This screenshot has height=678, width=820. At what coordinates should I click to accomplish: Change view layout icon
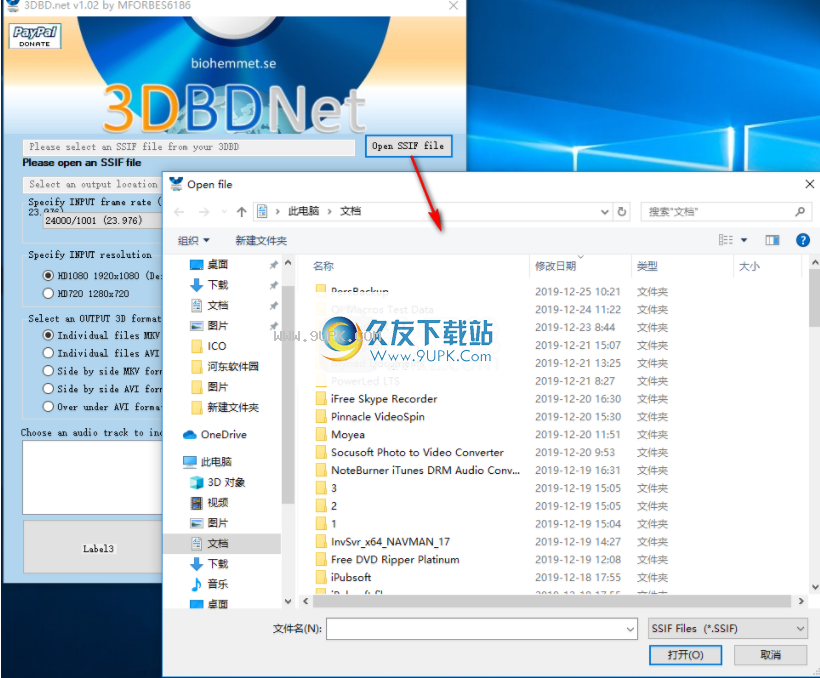(x=725, y=240)
